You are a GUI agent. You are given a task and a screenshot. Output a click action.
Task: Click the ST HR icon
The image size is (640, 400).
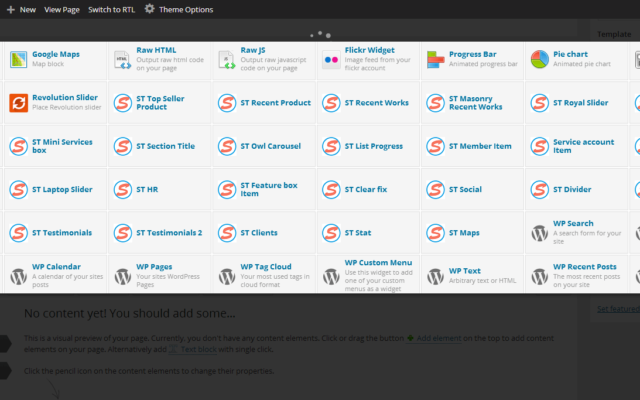tap(122, 189)
